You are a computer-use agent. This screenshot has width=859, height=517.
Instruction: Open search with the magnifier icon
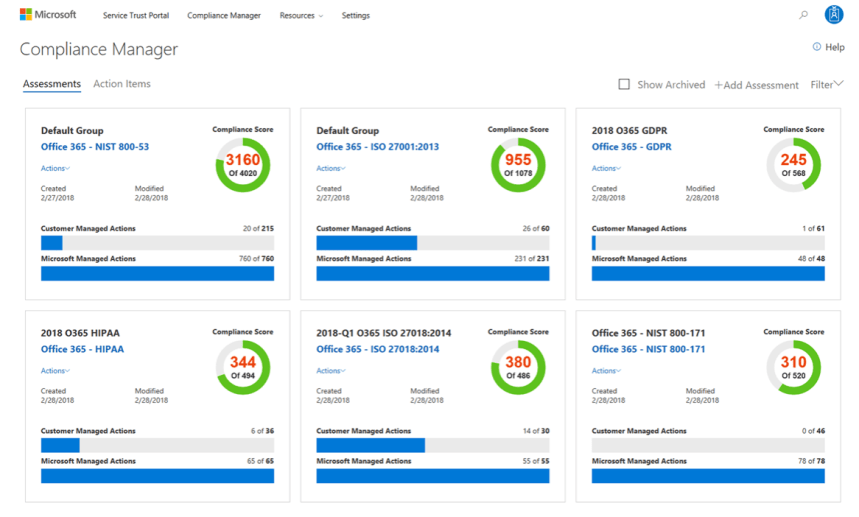point(803,16)
